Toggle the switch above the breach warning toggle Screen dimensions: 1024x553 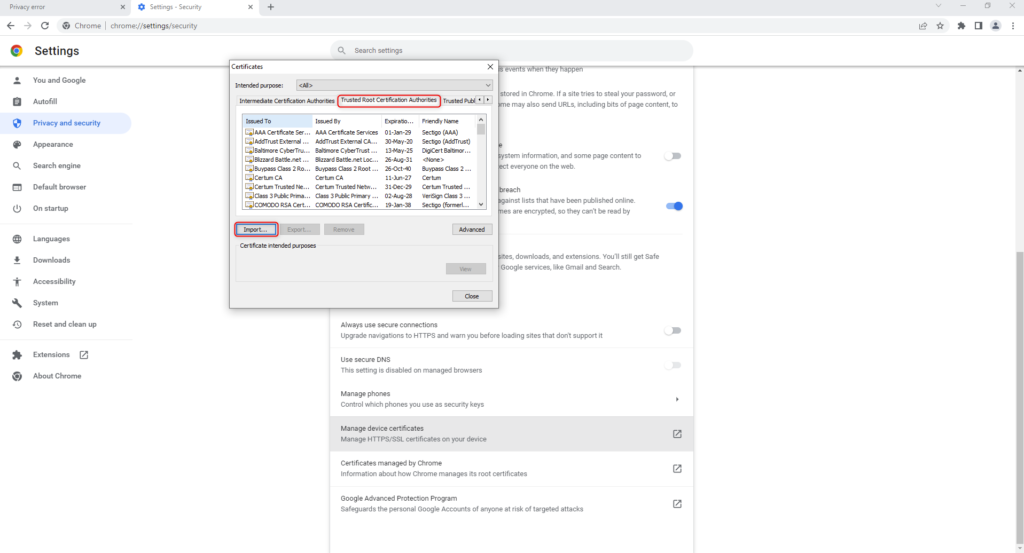(x=673, y=156)
